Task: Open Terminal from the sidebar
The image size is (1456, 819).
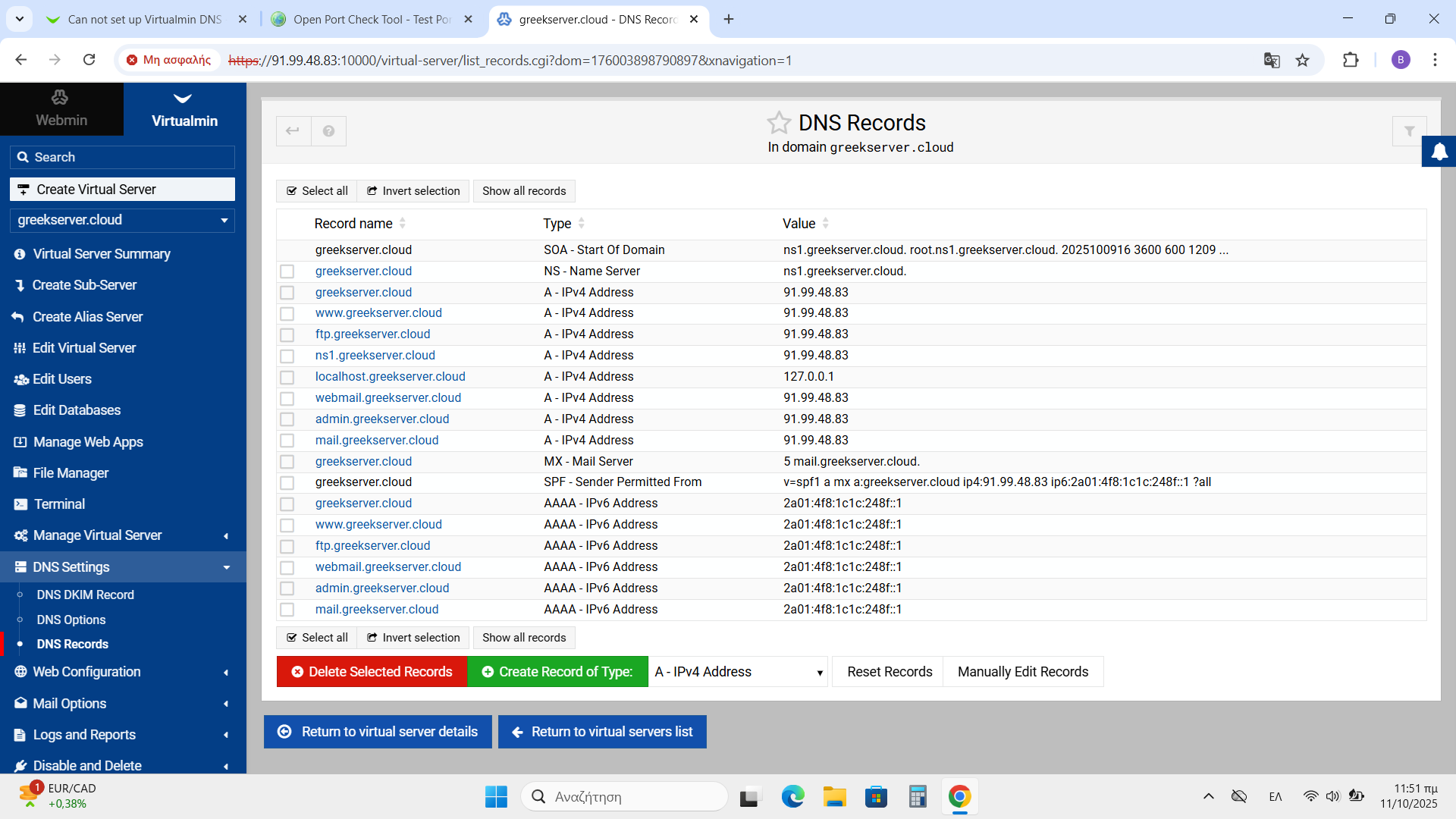Action: [59, 504]
